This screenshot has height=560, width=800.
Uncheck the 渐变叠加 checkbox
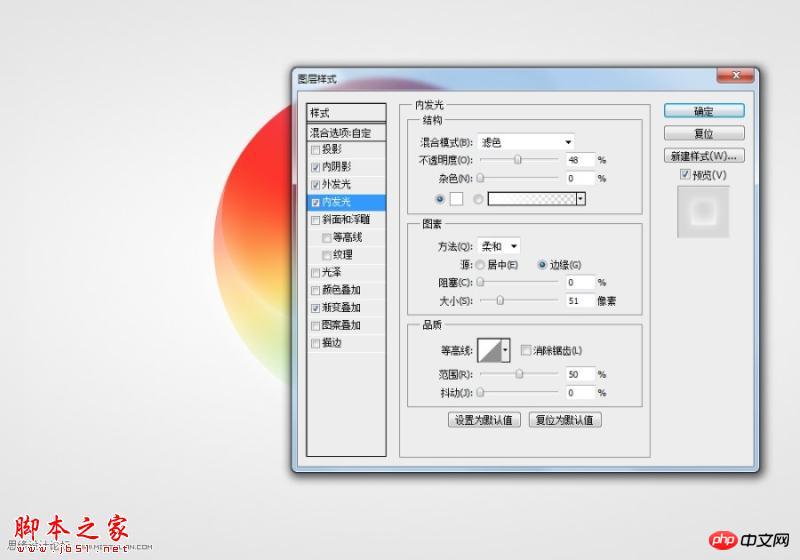pyautogui.click(x=315, y=308)
